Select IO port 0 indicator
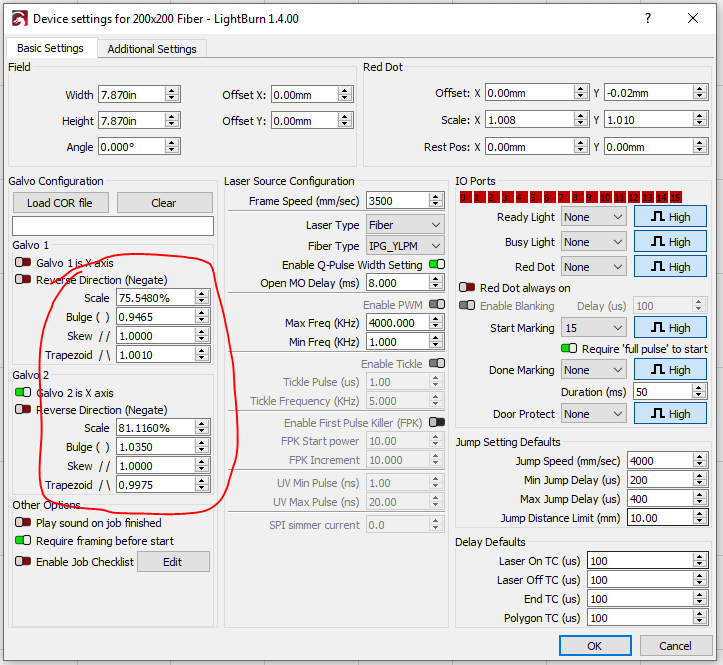The height and width of the screenshot is (665, 723). (x=464, y=197)
